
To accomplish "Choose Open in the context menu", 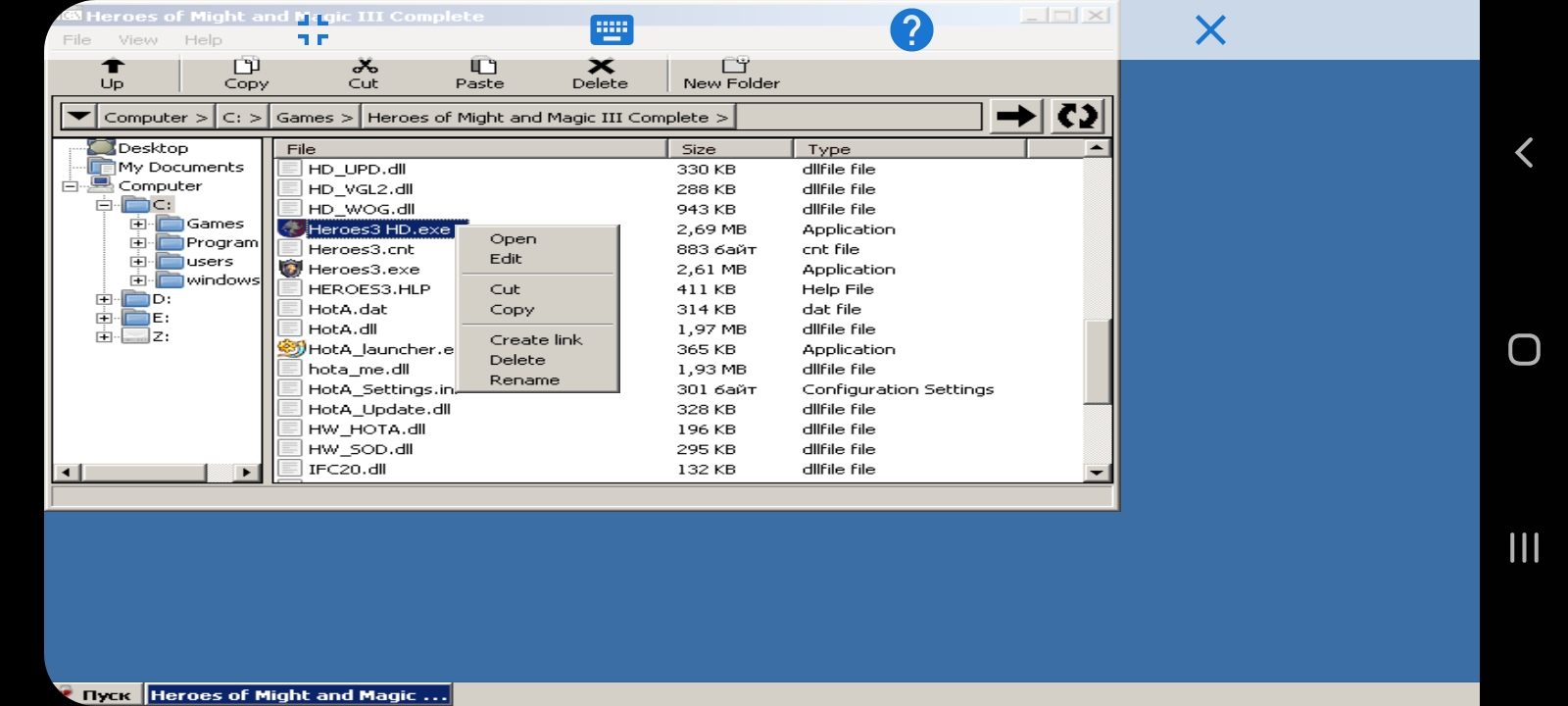I will pyautogui.click(x=513, y=239).
